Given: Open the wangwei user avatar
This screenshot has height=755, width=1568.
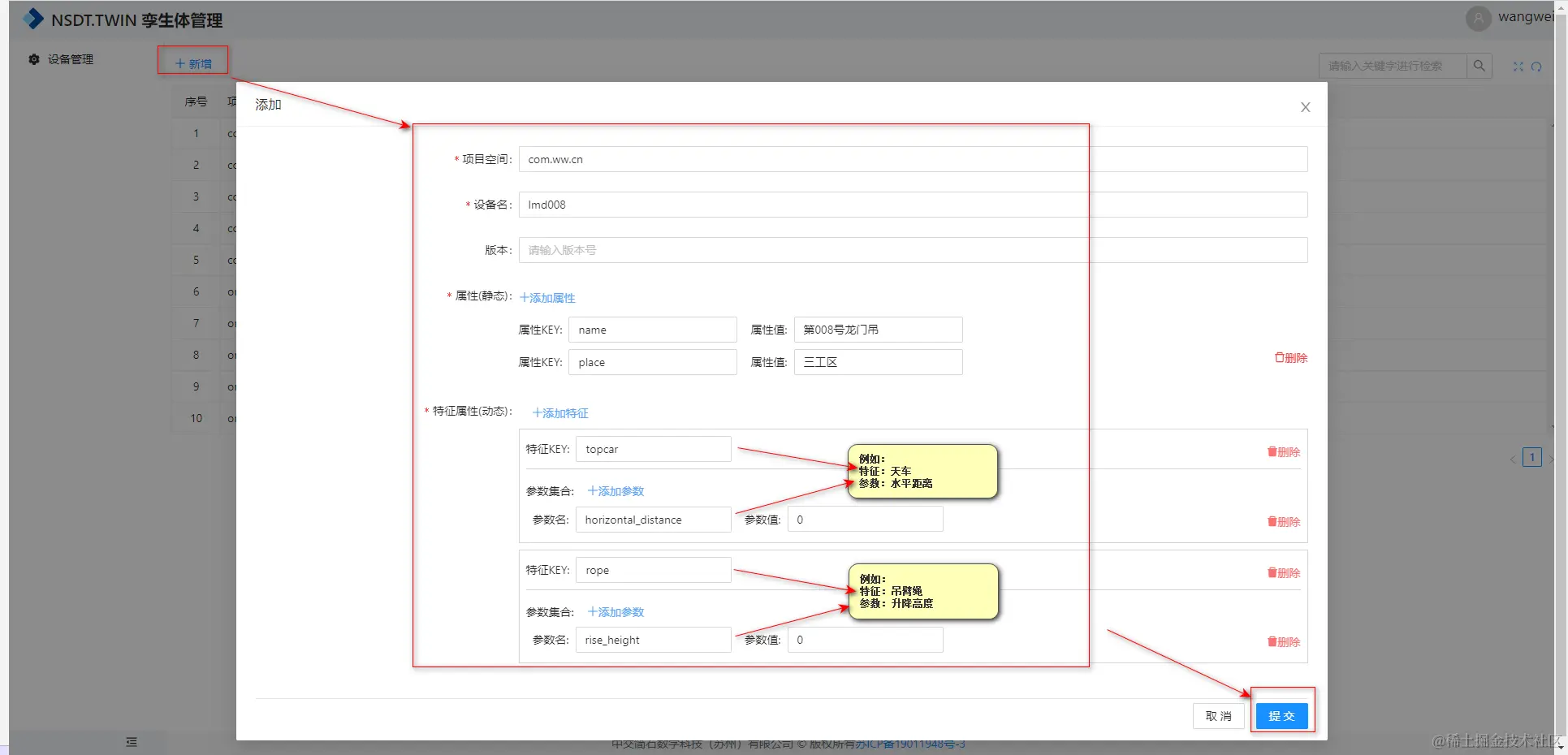Looking at the screenshot, I should pos(1479,18).
